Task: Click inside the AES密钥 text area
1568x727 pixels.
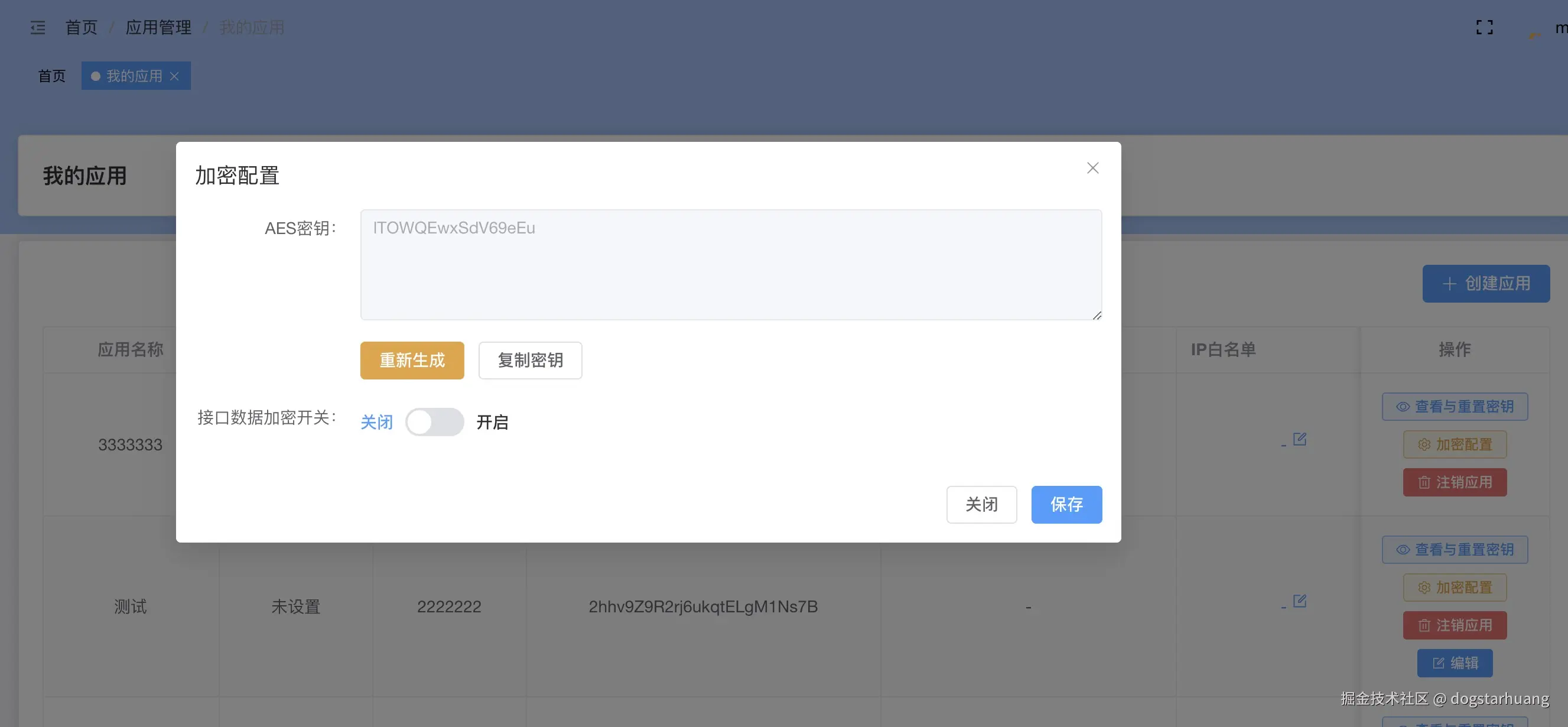Action: (730, 265)
